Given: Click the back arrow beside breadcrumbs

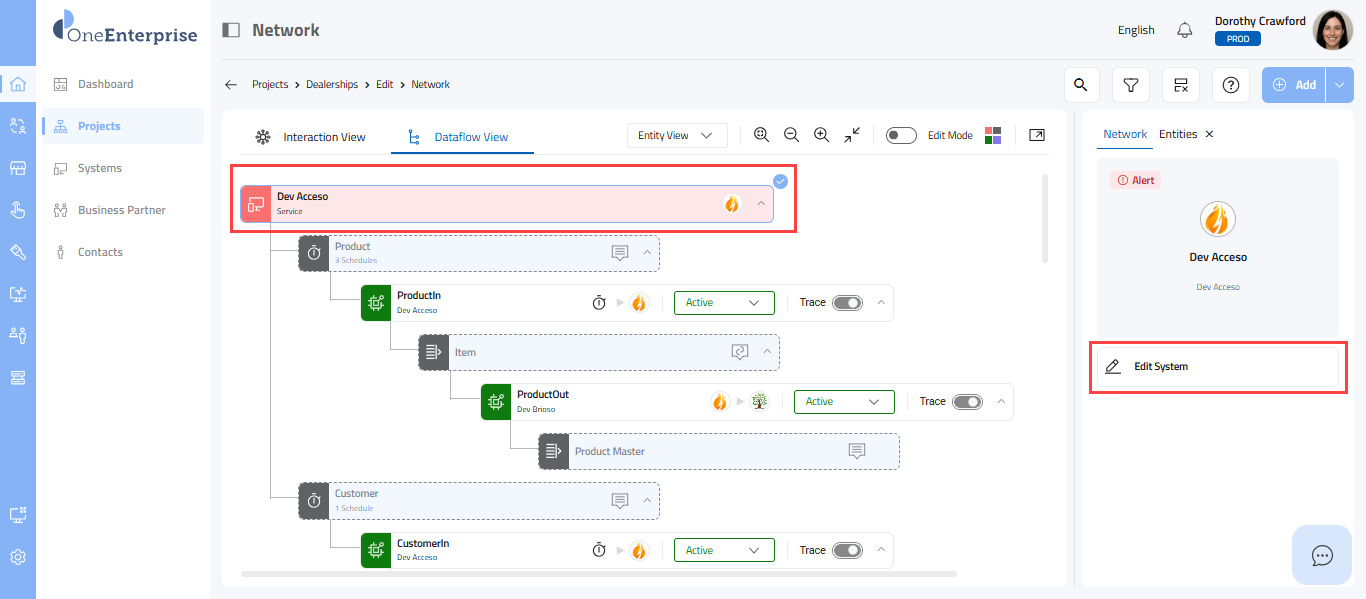Looking at the screenshot, I should pyautogui.click(x=231, y=85).
